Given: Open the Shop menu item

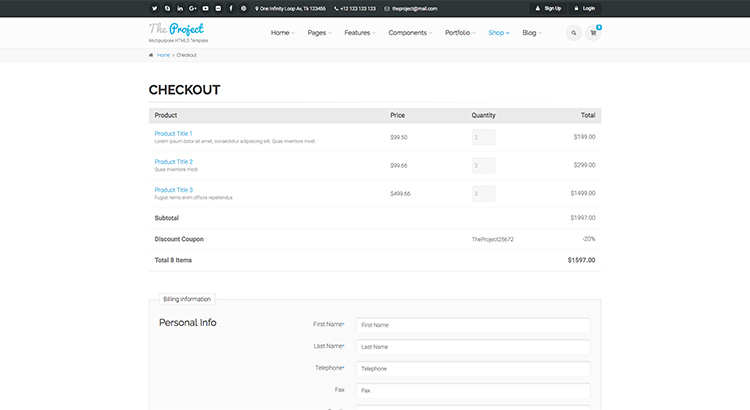Looking at the screenshot, I should (498, 33).
